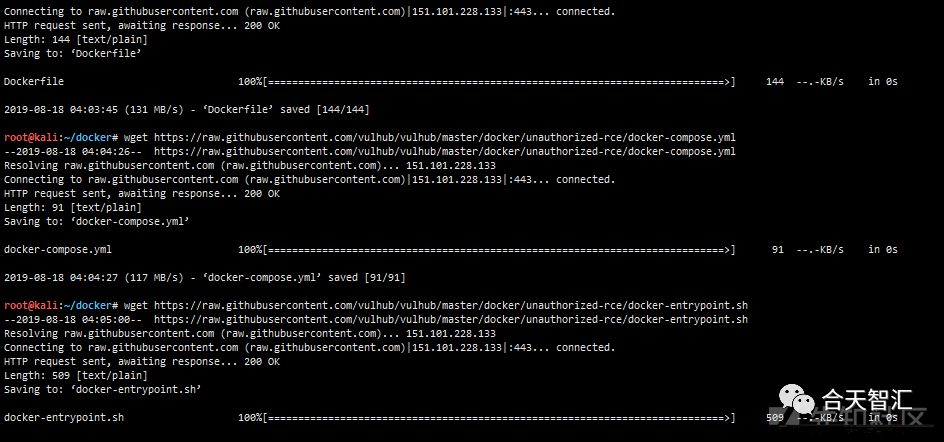Image resolution: width=944 pixels, height=442 pixels.
Task: Click the docker-entrypoint.sh download progress bar
Action: pyautogui.click(x=486, y=417)
